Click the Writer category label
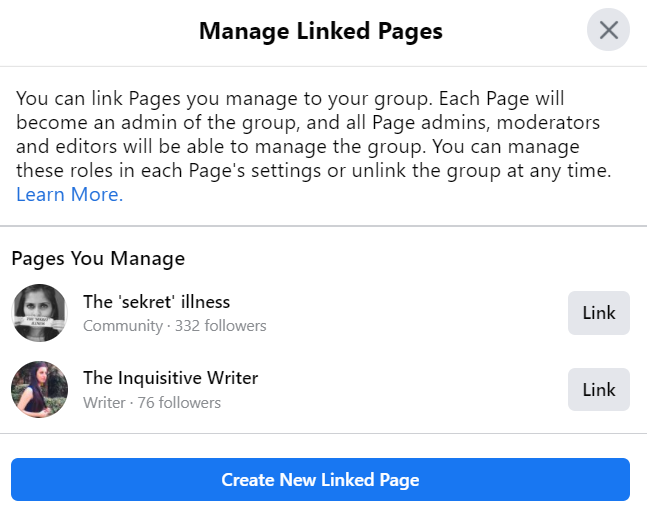 click(104, 403)
